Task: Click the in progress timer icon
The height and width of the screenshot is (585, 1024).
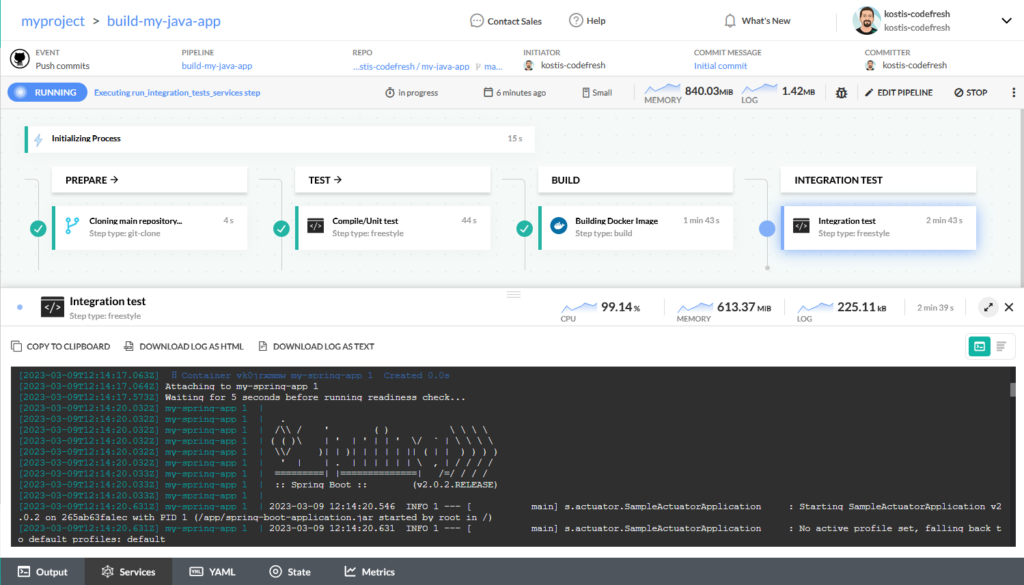Action: 390,93
